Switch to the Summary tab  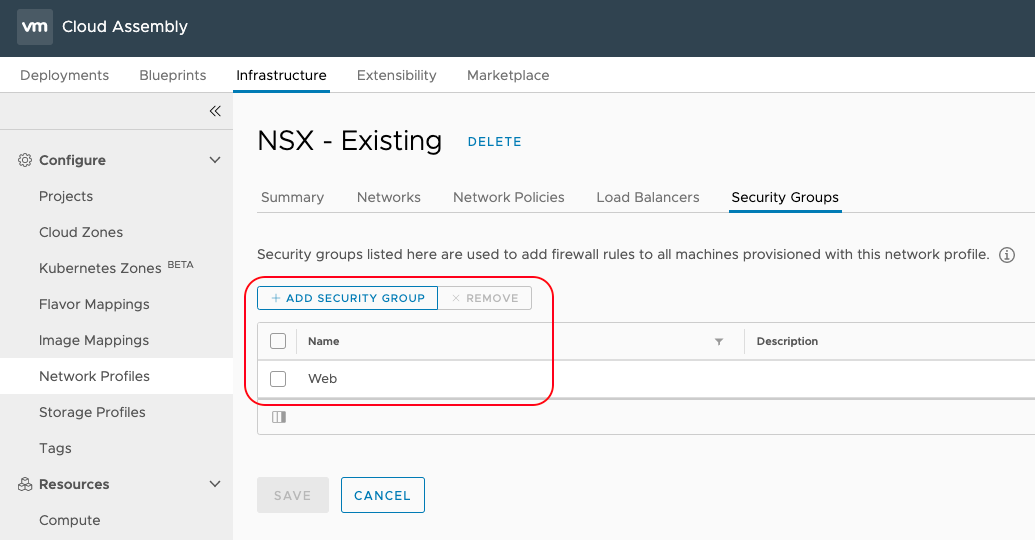[x=292, y=197]
